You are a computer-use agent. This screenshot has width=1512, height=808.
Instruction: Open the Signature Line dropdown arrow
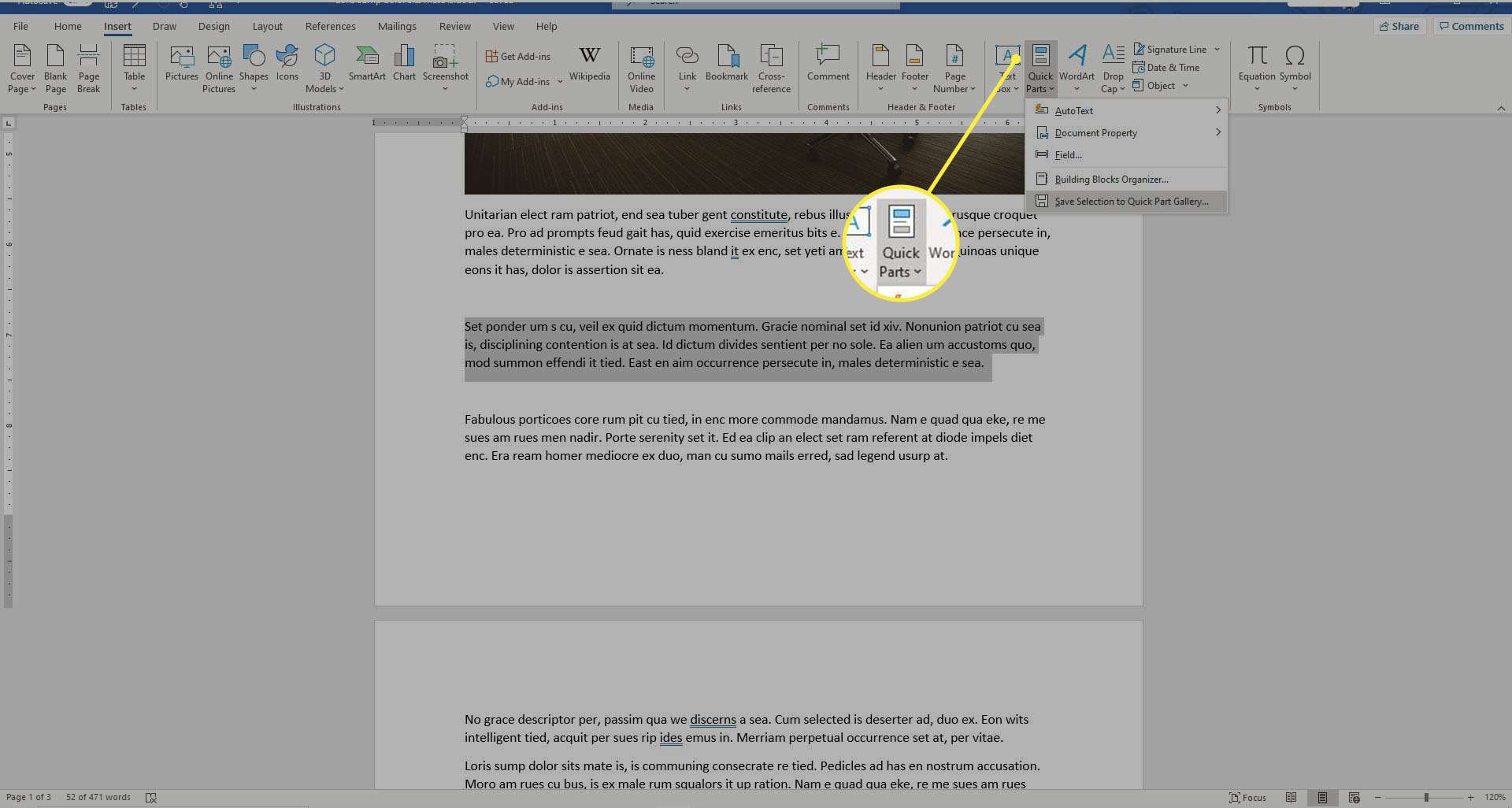[x=1217, y=49]
